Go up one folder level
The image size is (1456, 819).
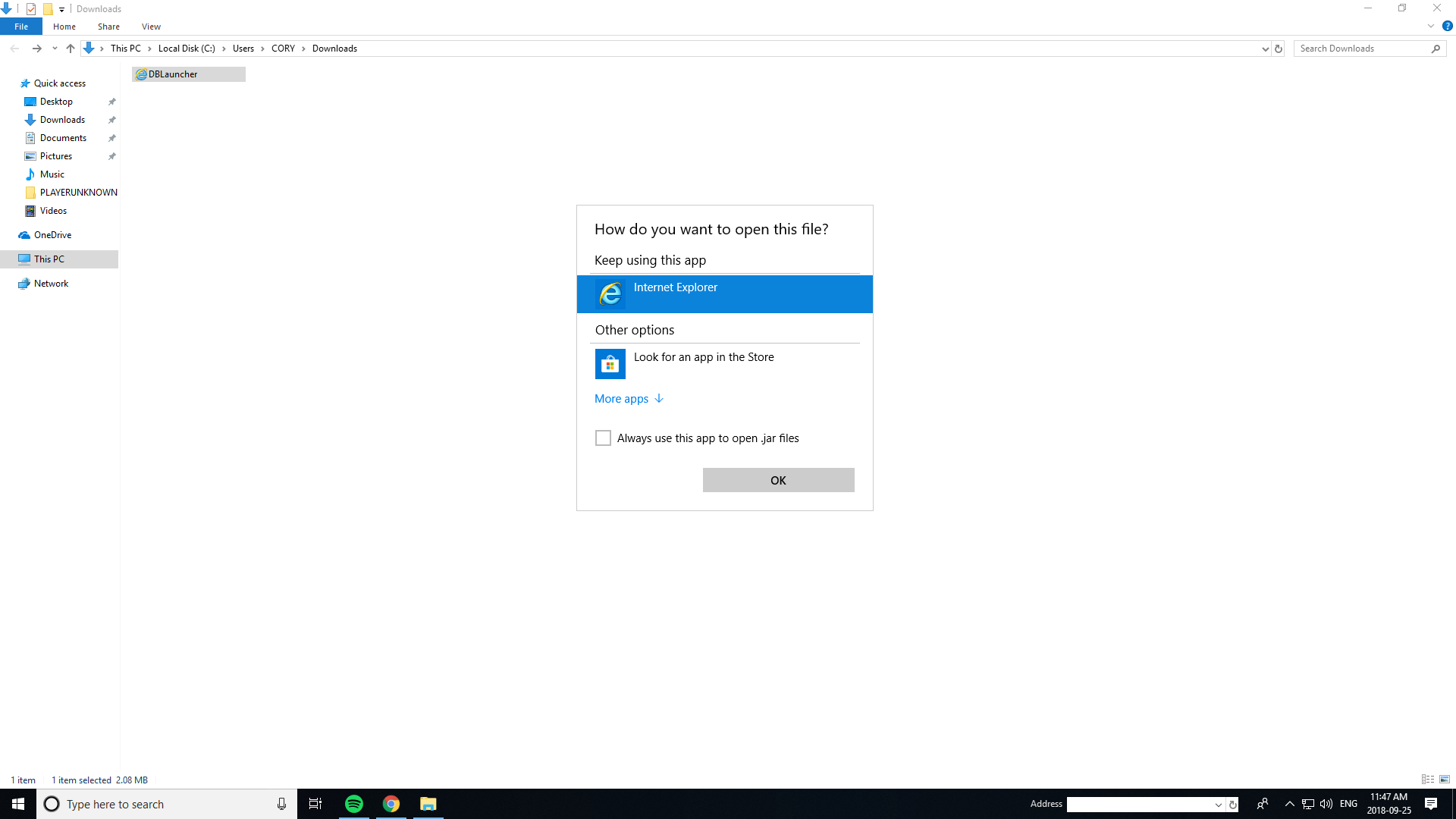tap(71, 49)
